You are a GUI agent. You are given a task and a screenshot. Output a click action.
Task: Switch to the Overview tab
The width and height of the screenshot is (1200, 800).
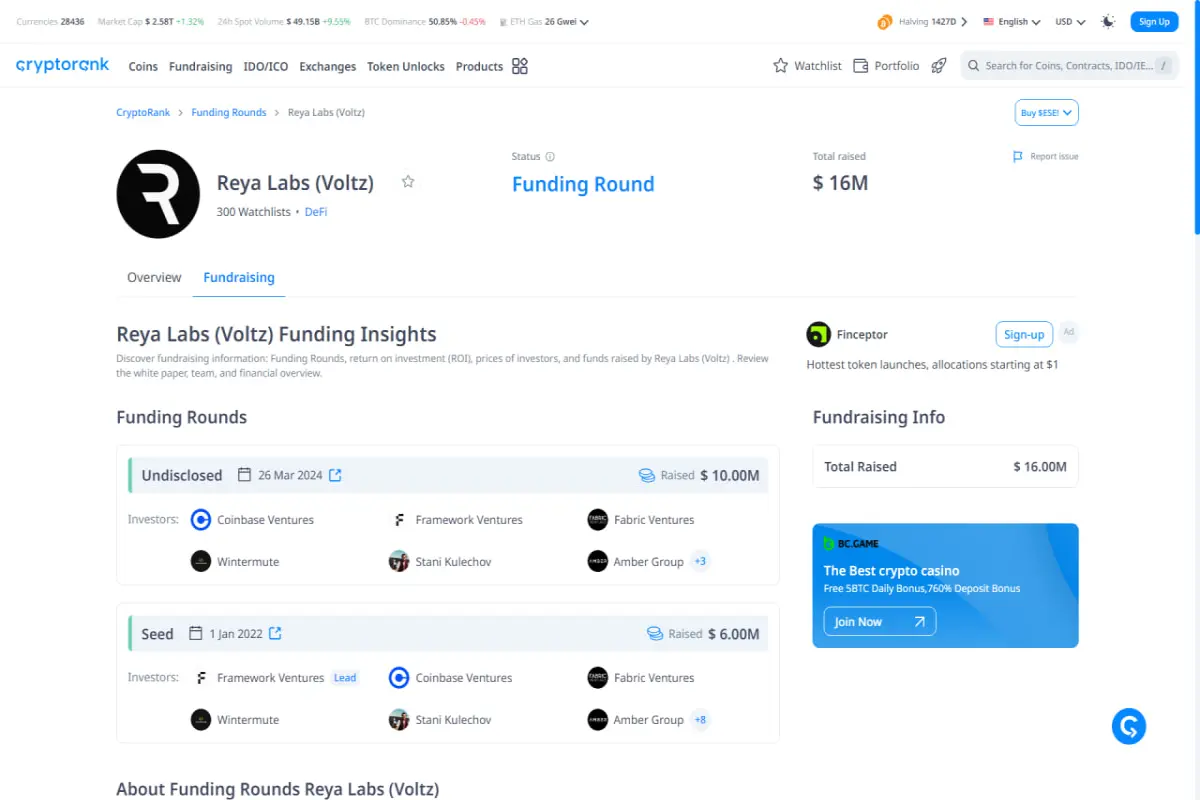click(x=154, y=277)
